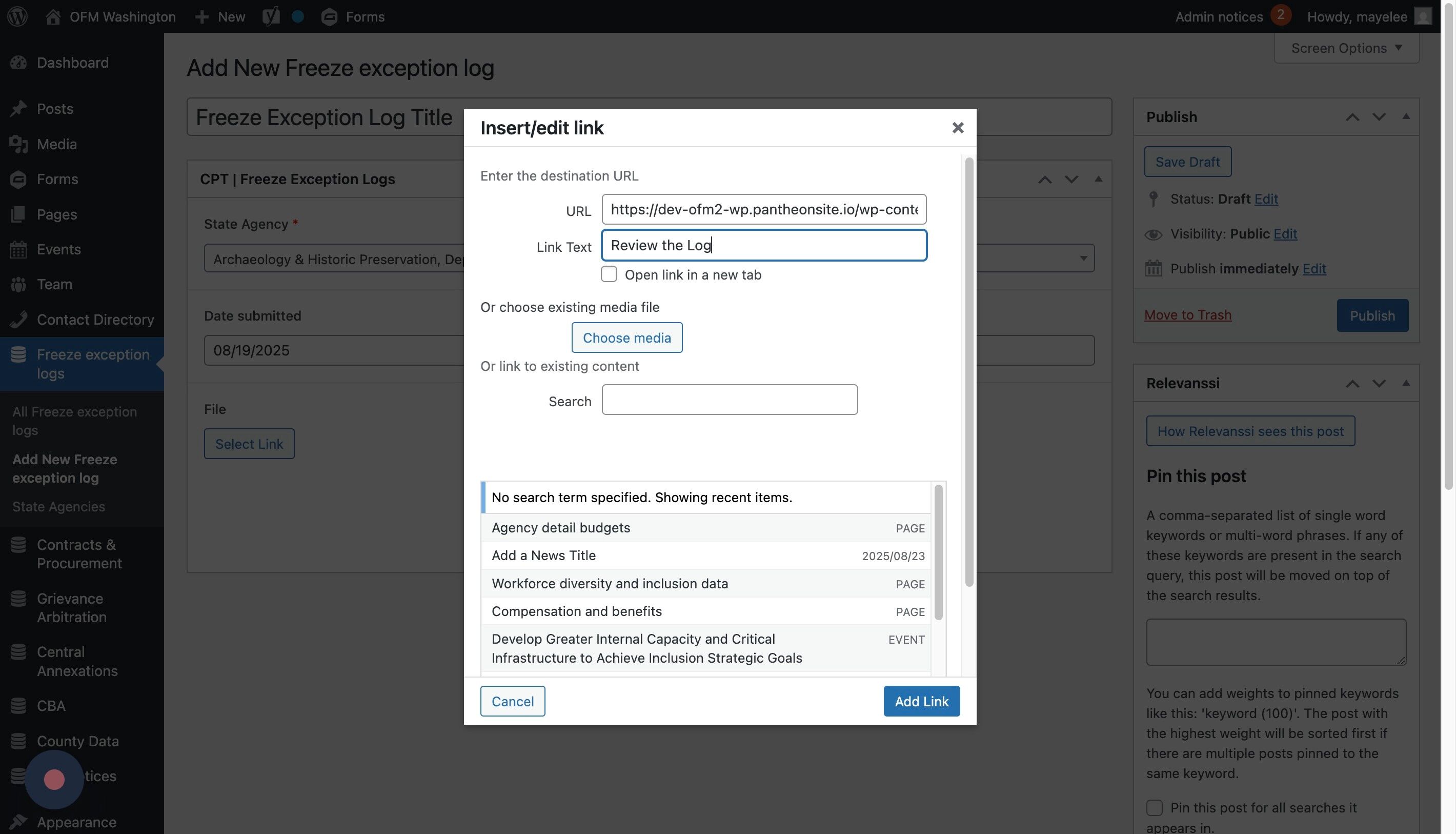Click the WordPress logo icon
This screenshot has width=1456, height=834.
click(x=17, y=16)
